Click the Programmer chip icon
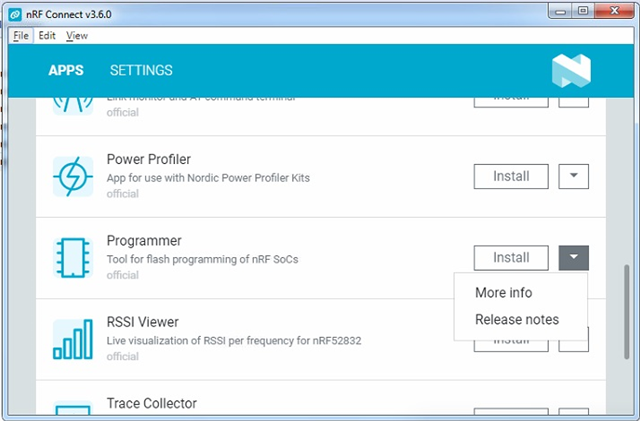 [73, 258]
